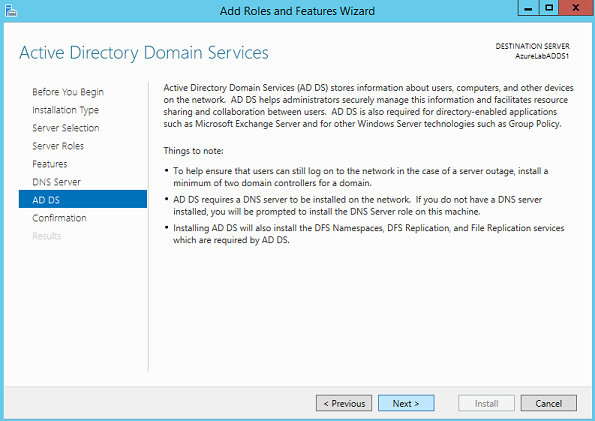Click the 'Things to note:' text
This screenshot has width=595, height=421.
[x=194, y=151]
